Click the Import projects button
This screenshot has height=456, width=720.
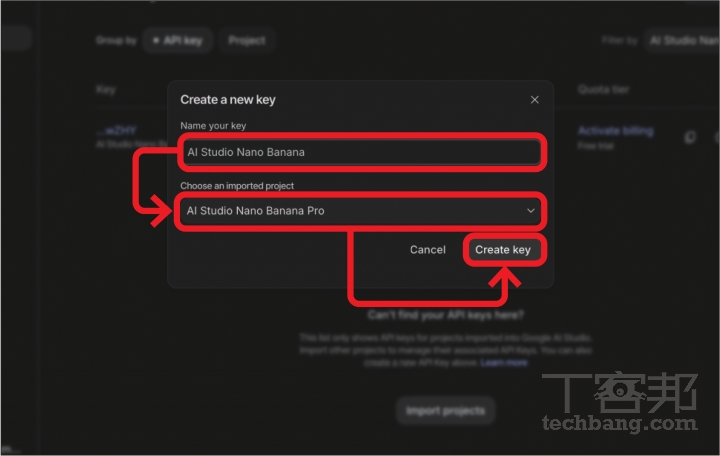[x=445, y=410]
